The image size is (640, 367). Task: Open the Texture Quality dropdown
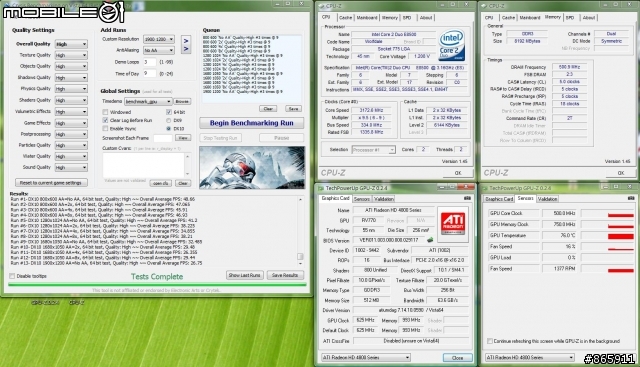[71, 55]
